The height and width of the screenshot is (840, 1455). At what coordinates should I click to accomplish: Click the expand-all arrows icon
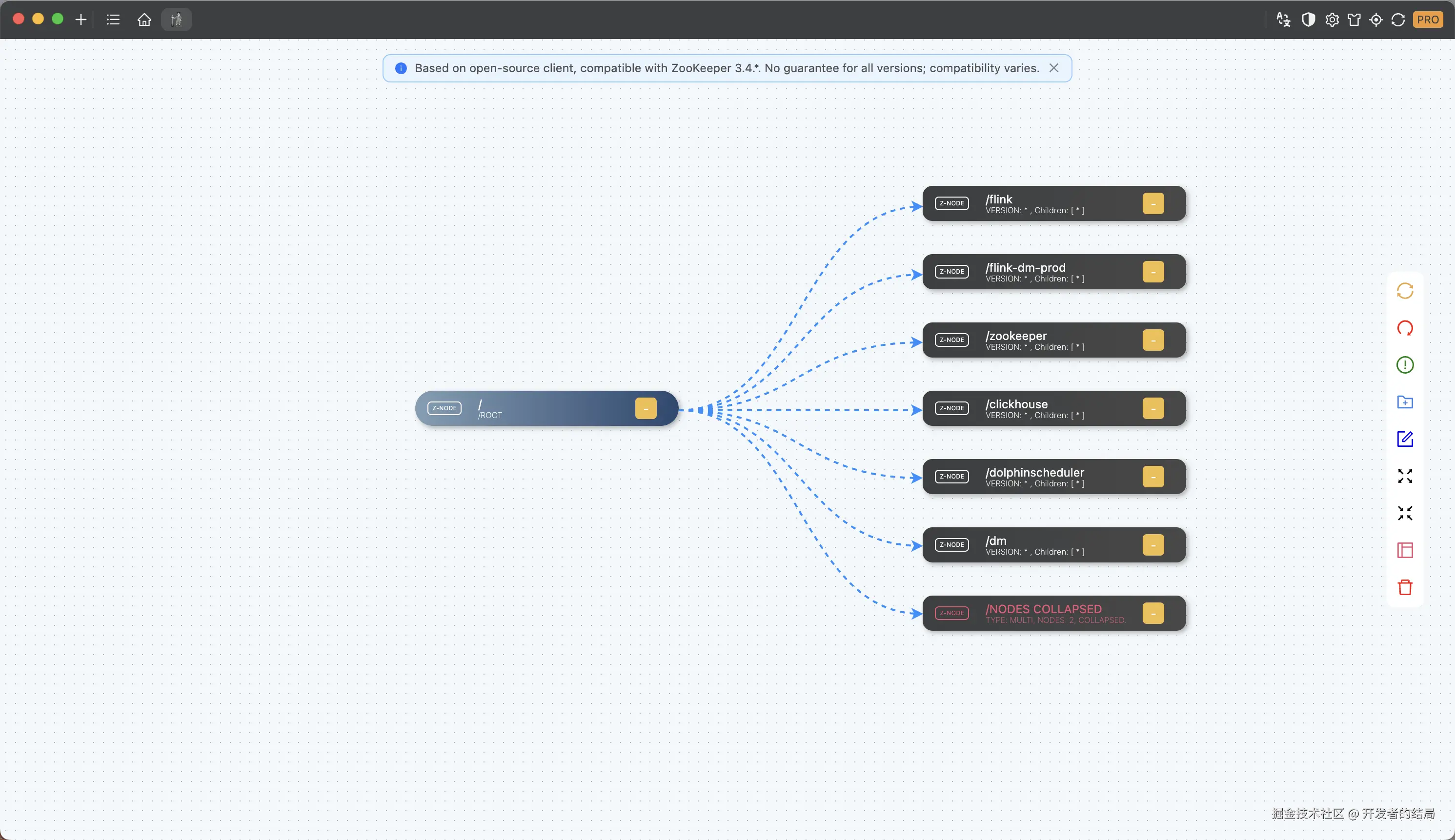tap(1405, 476)
